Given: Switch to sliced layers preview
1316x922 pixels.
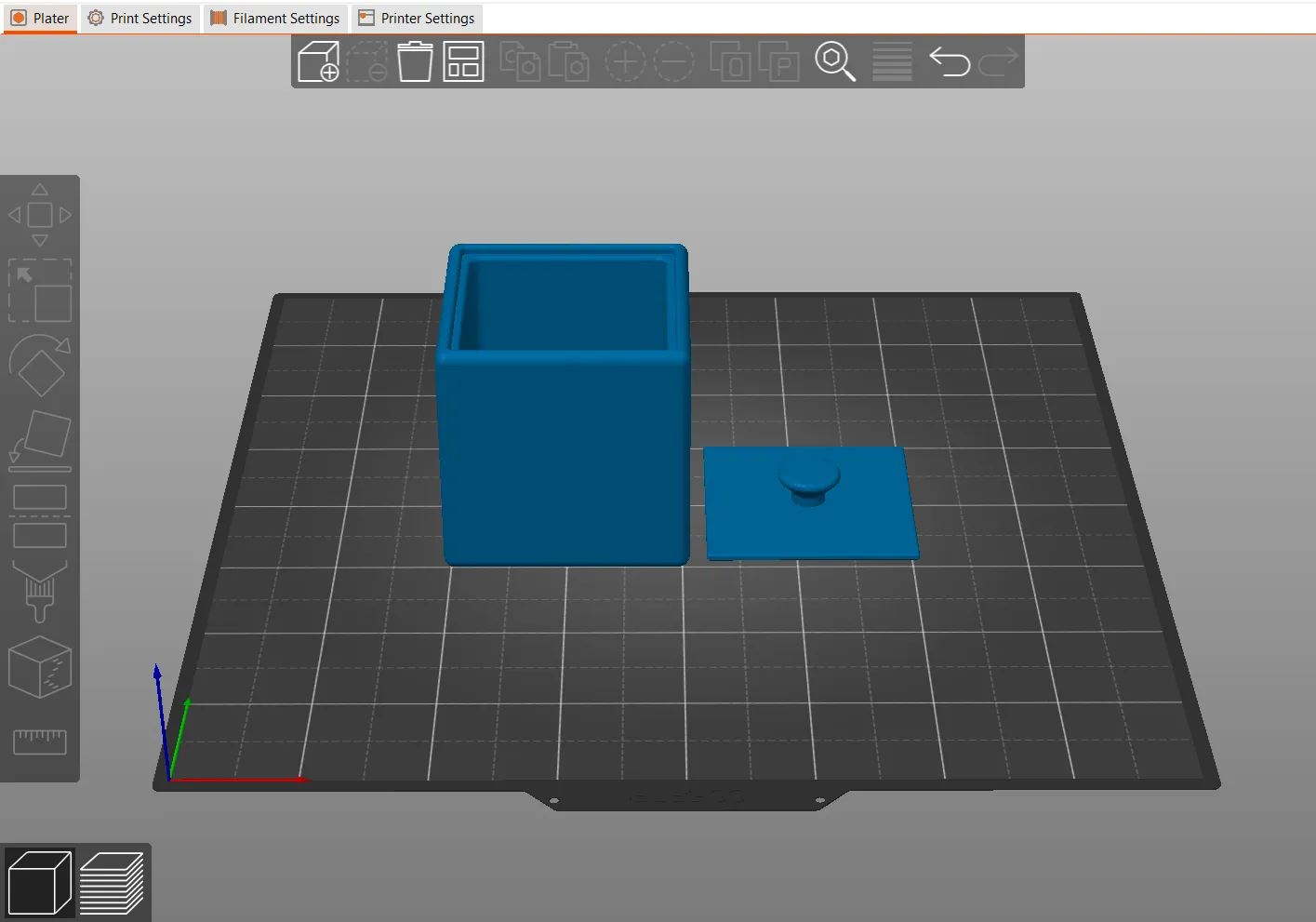Looking at the screenshot, I should point(112,883).
